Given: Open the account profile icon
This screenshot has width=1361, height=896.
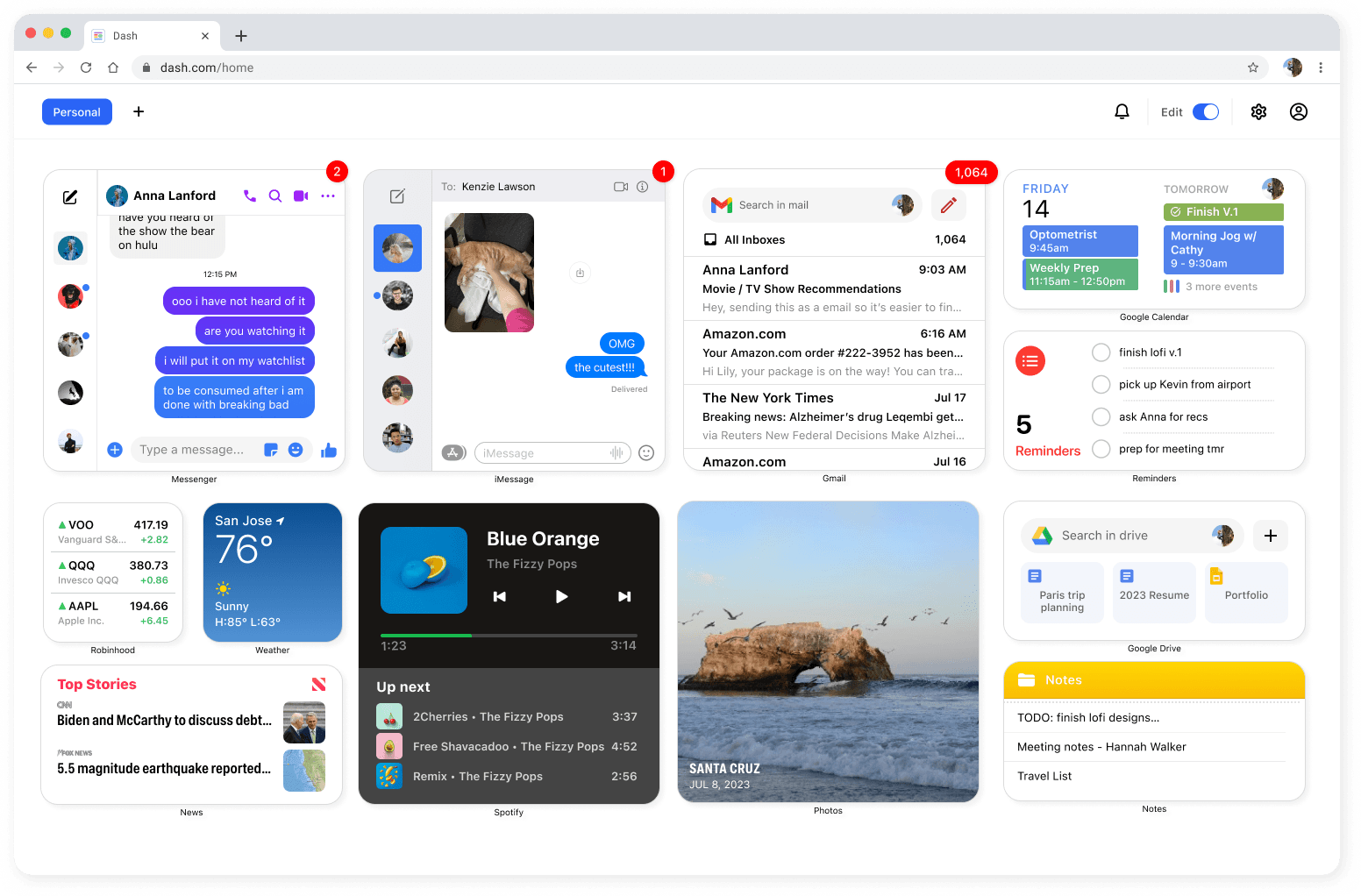Looking at the screenshot, I should [1299, 111].
